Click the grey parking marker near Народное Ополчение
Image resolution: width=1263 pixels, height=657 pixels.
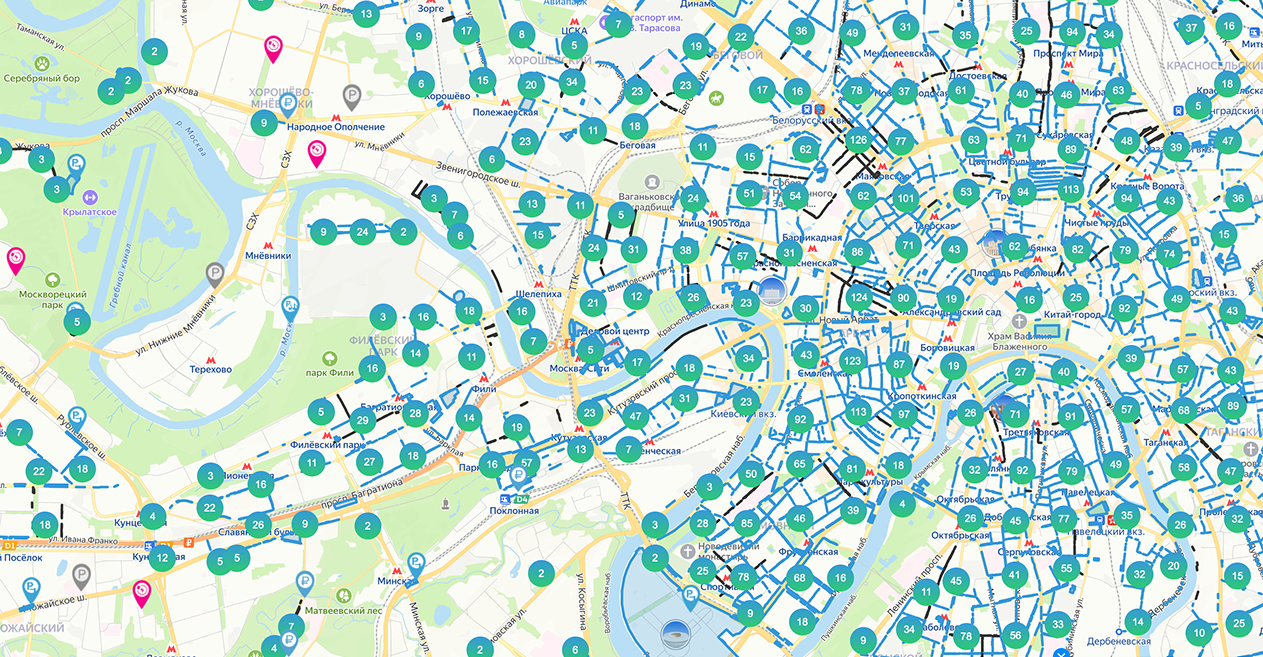tap(352, 97)
